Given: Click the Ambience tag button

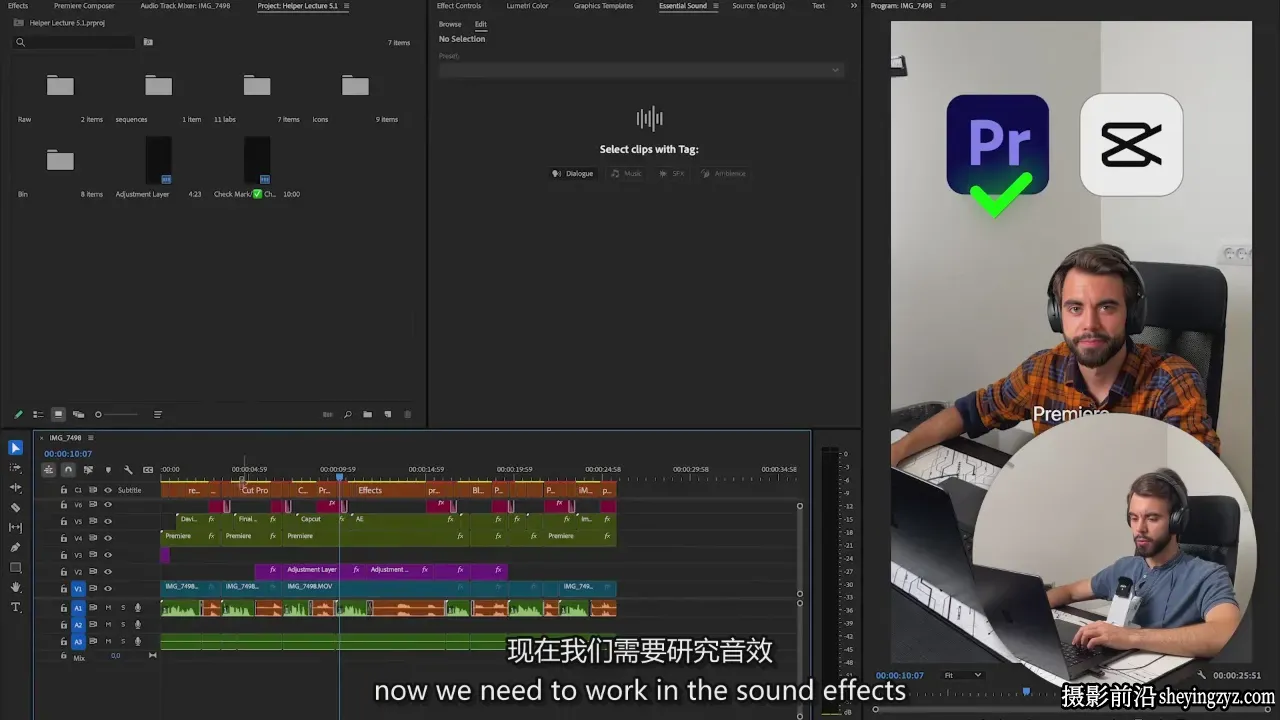Looking at the screenshot, I should click(x=724, y=174).
